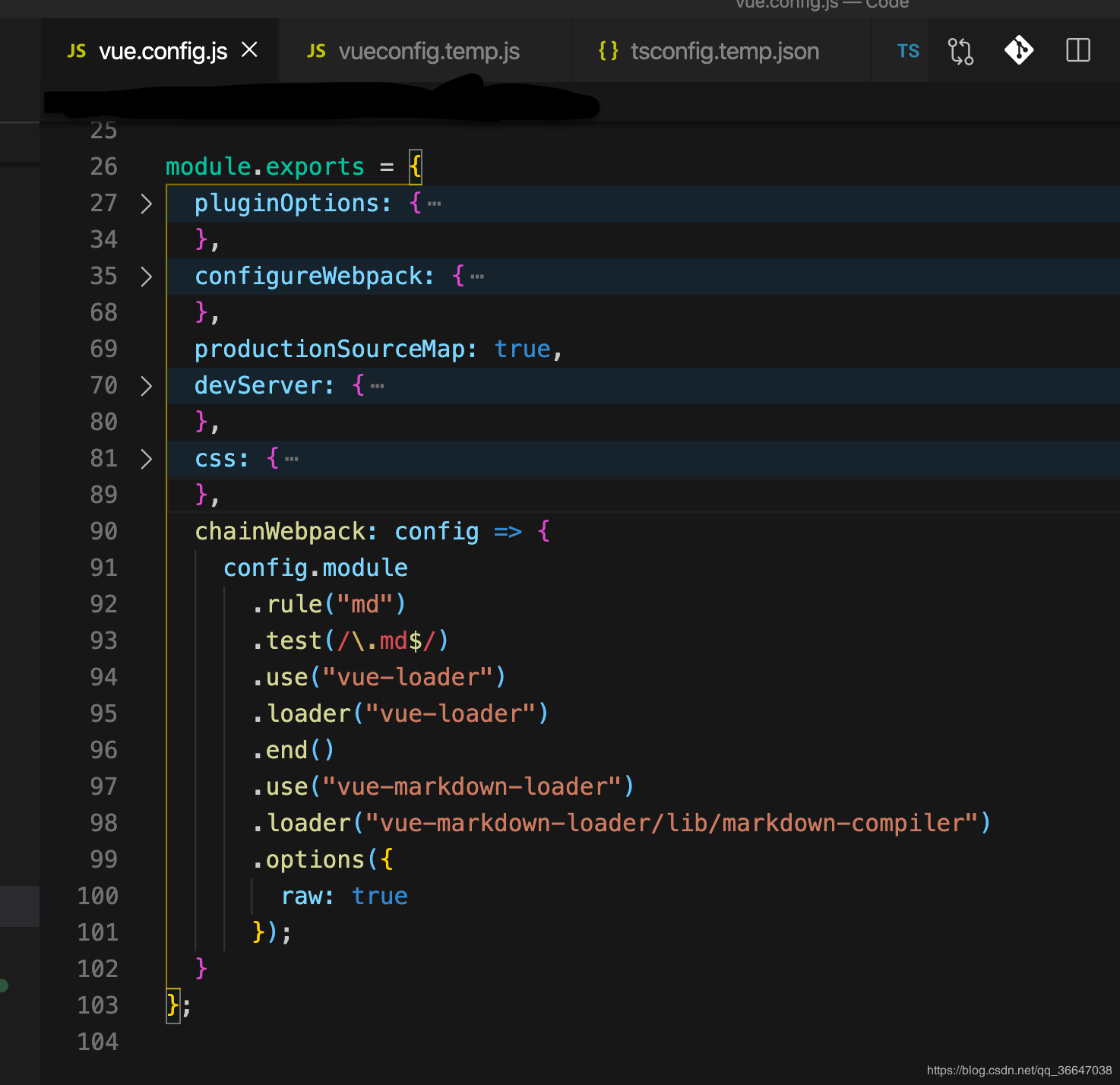Click the ellipsis after css brace

(x=292, y=459)
